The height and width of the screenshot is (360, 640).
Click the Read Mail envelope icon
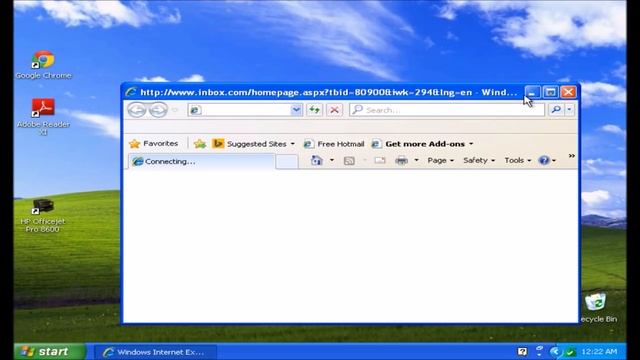pos(380,160)
